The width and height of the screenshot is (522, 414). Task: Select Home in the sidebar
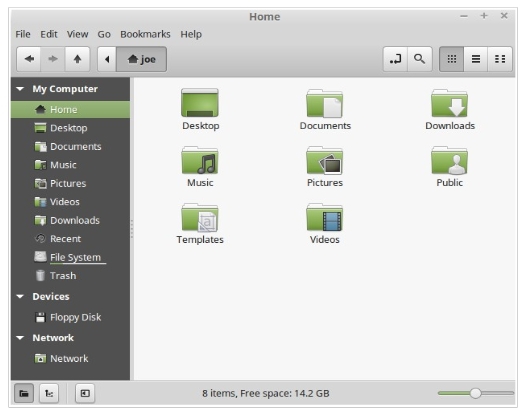point(70,109)
